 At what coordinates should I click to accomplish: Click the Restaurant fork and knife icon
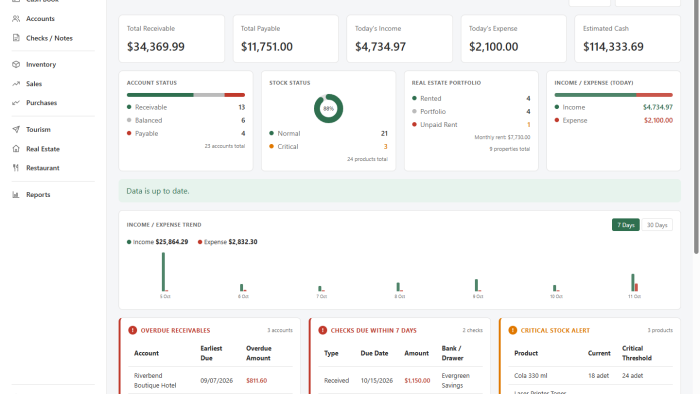(x=16, y=168)
